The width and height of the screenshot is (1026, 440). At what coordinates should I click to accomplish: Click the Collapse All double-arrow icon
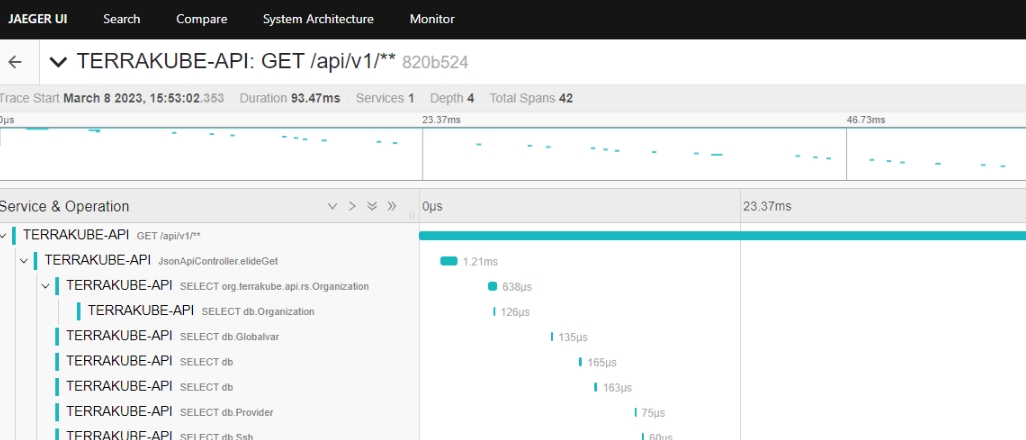click(x=392, y=207)
